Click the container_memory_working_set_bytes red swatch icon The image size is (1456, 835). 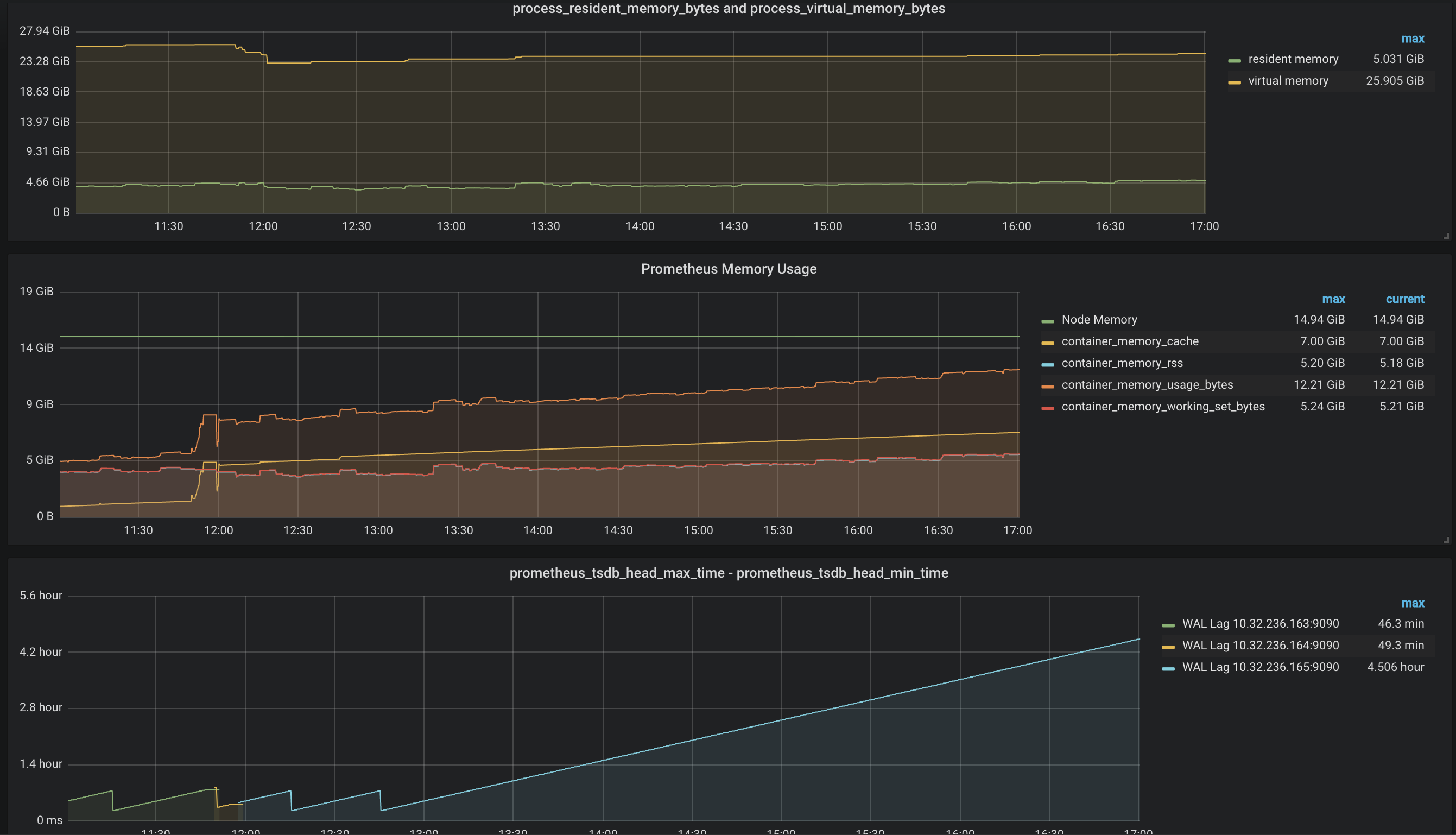1048,408
